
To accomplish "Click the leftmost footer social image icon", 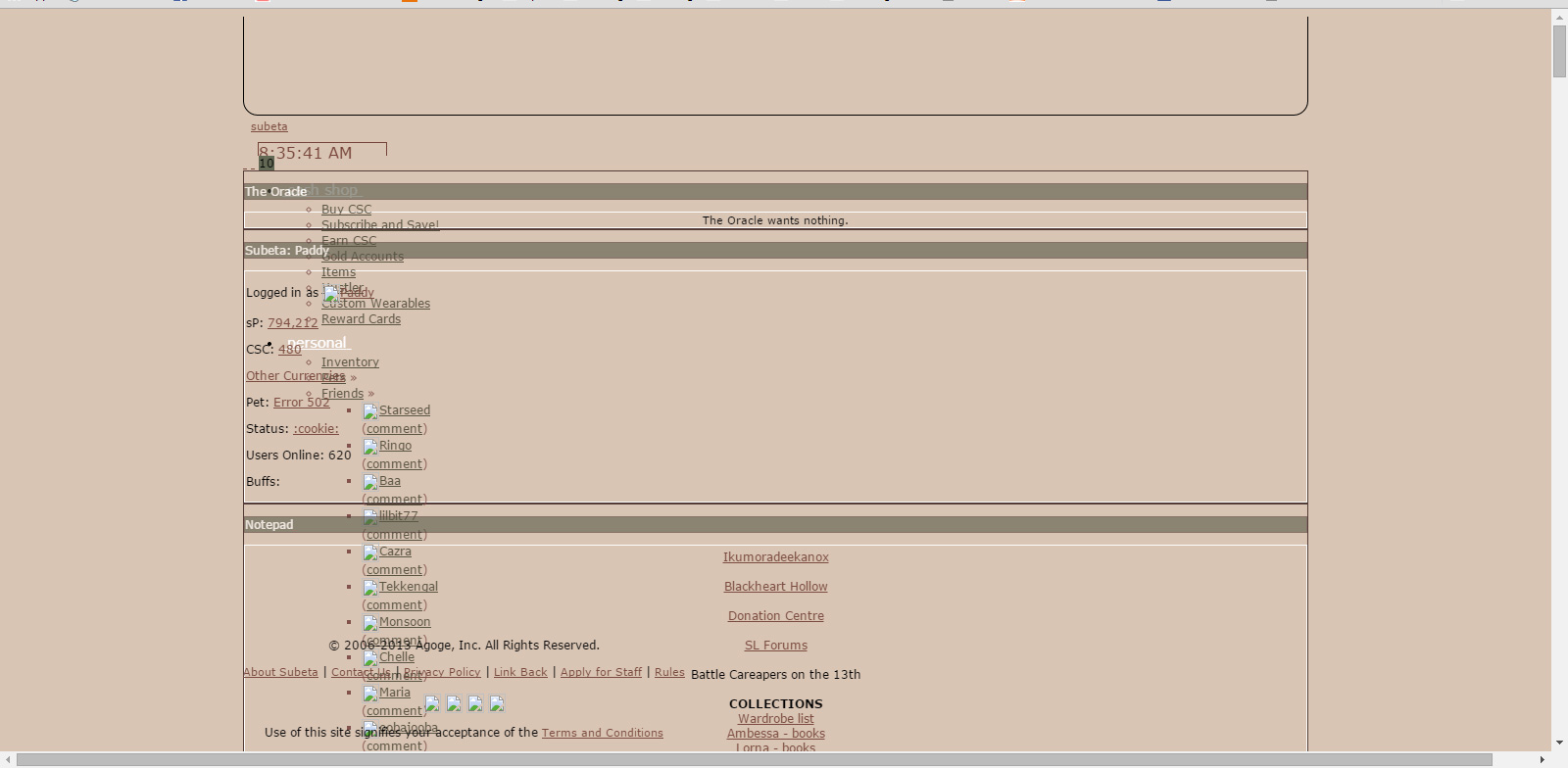I will [x=432, y=703].
